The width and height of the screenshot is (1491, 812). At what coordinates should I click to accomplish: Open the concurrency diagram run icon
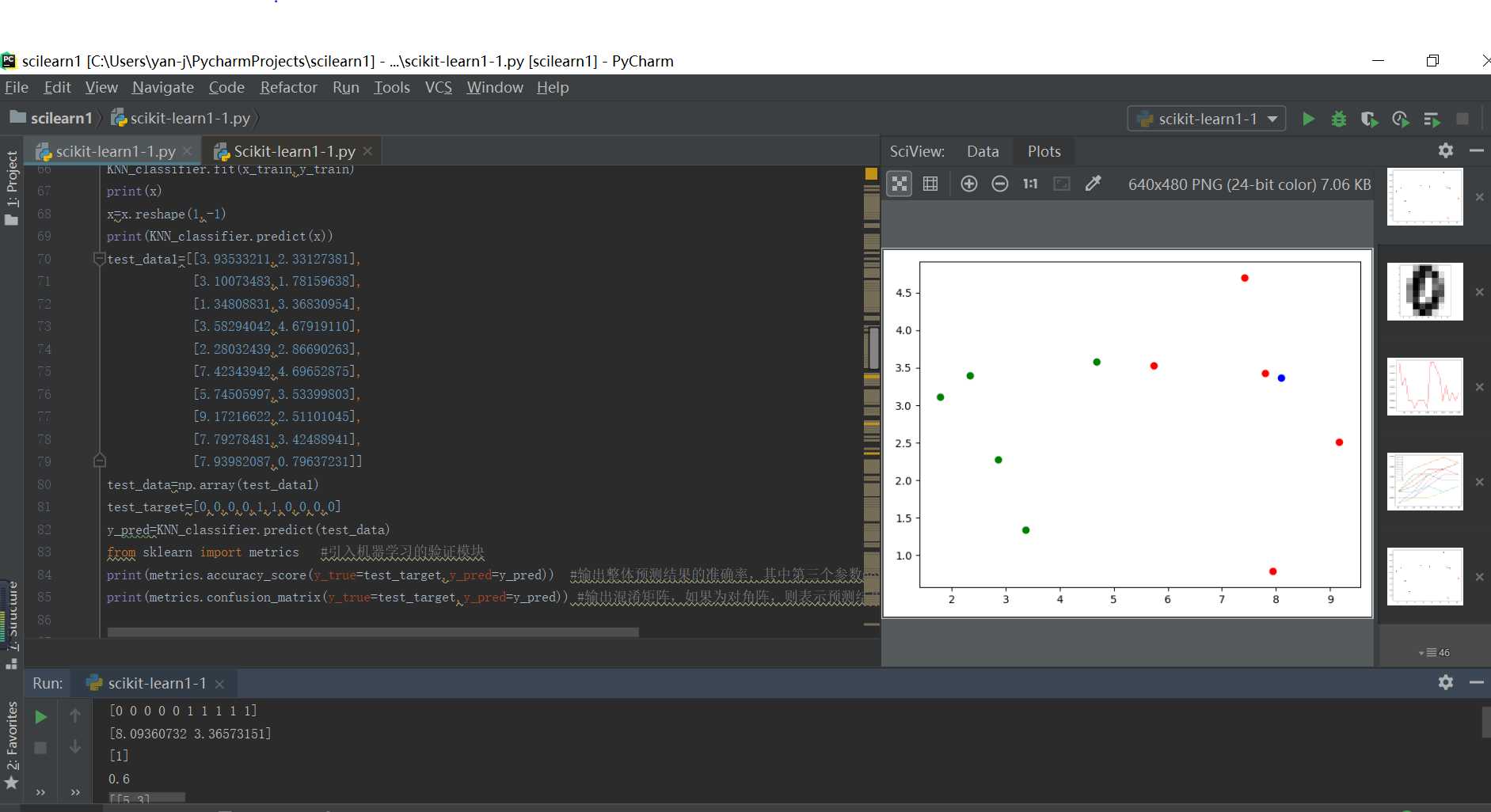[x=1431, y=119]
